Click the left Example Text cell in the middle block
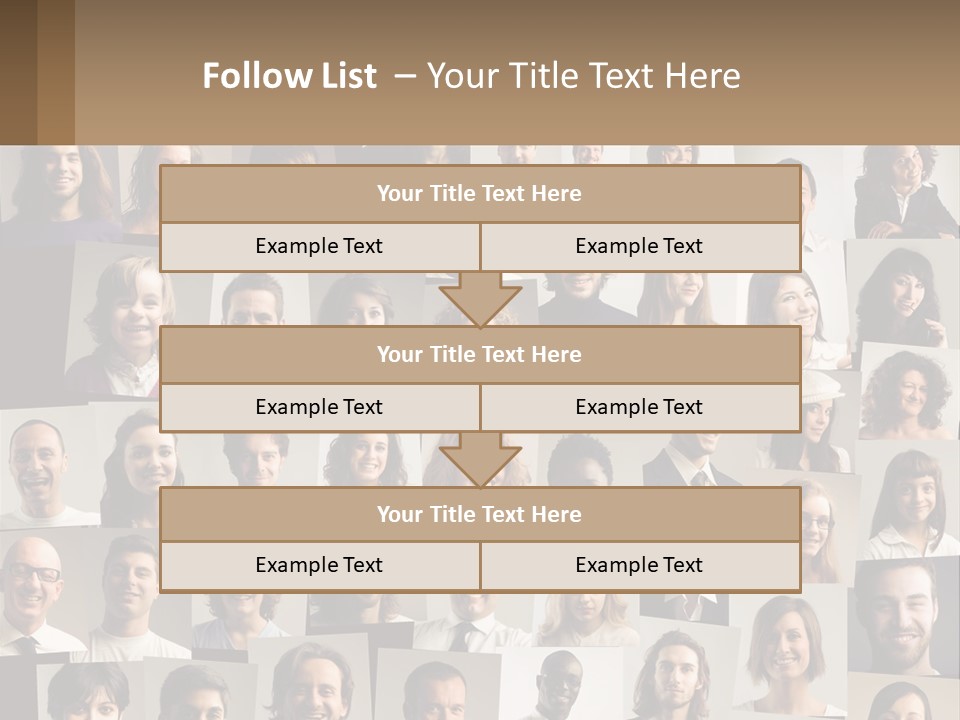This screenshot has width=960, height=720. [x=319, y=407]
